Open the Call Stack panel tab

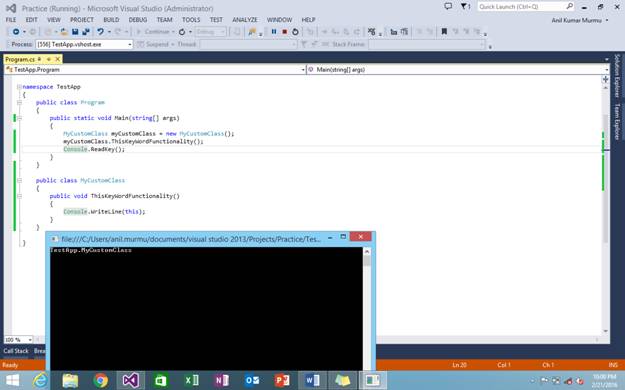[x=16, y=351]
